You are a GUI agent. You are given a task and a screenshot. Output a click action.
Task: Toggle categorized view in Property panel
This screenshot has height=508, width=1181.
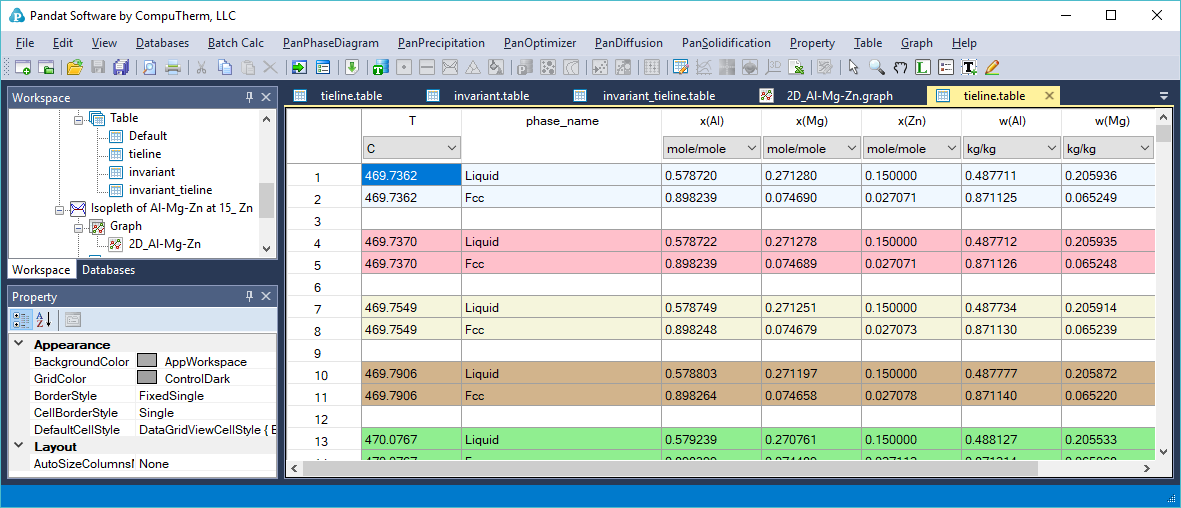click(x=21, y=320)
